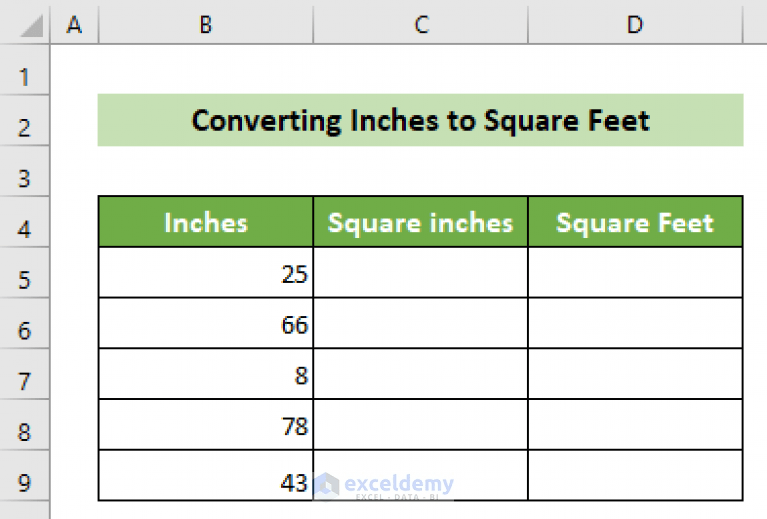This screenshot has width=767, height=519.
Task: Click the 'Square inches' header cell
Action: pos(421,222)
